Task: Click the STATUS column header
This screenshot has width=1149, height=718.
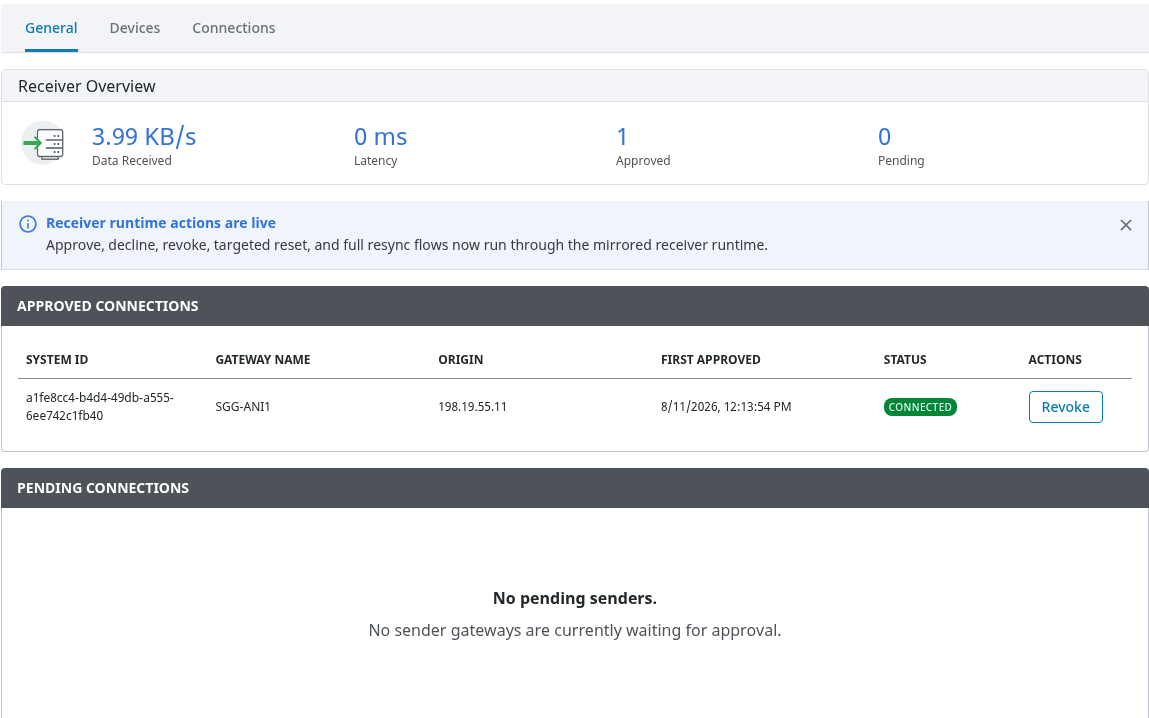Action: (x=904, y=360)
